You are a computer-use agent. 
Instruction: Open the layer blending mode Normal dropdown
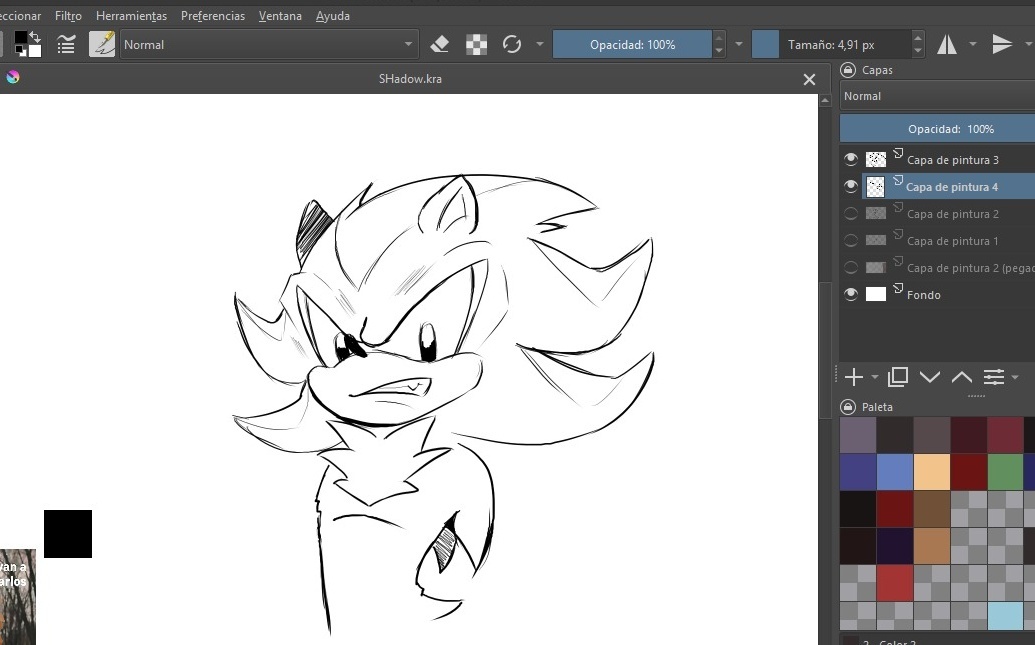(x=937, y=96)
